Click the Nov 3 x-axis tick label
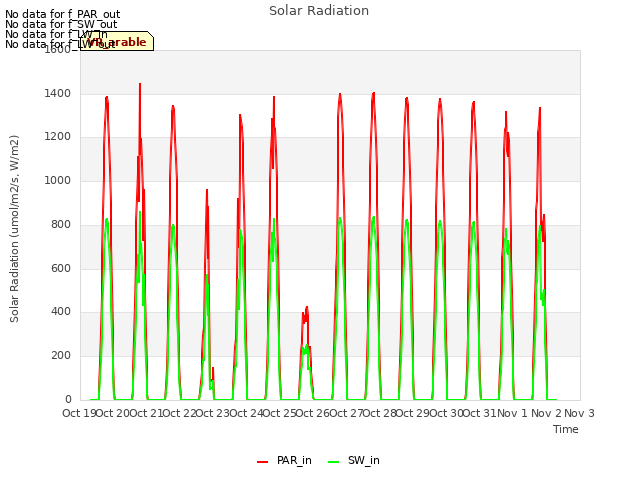640x480 pixels. [579, 413]
